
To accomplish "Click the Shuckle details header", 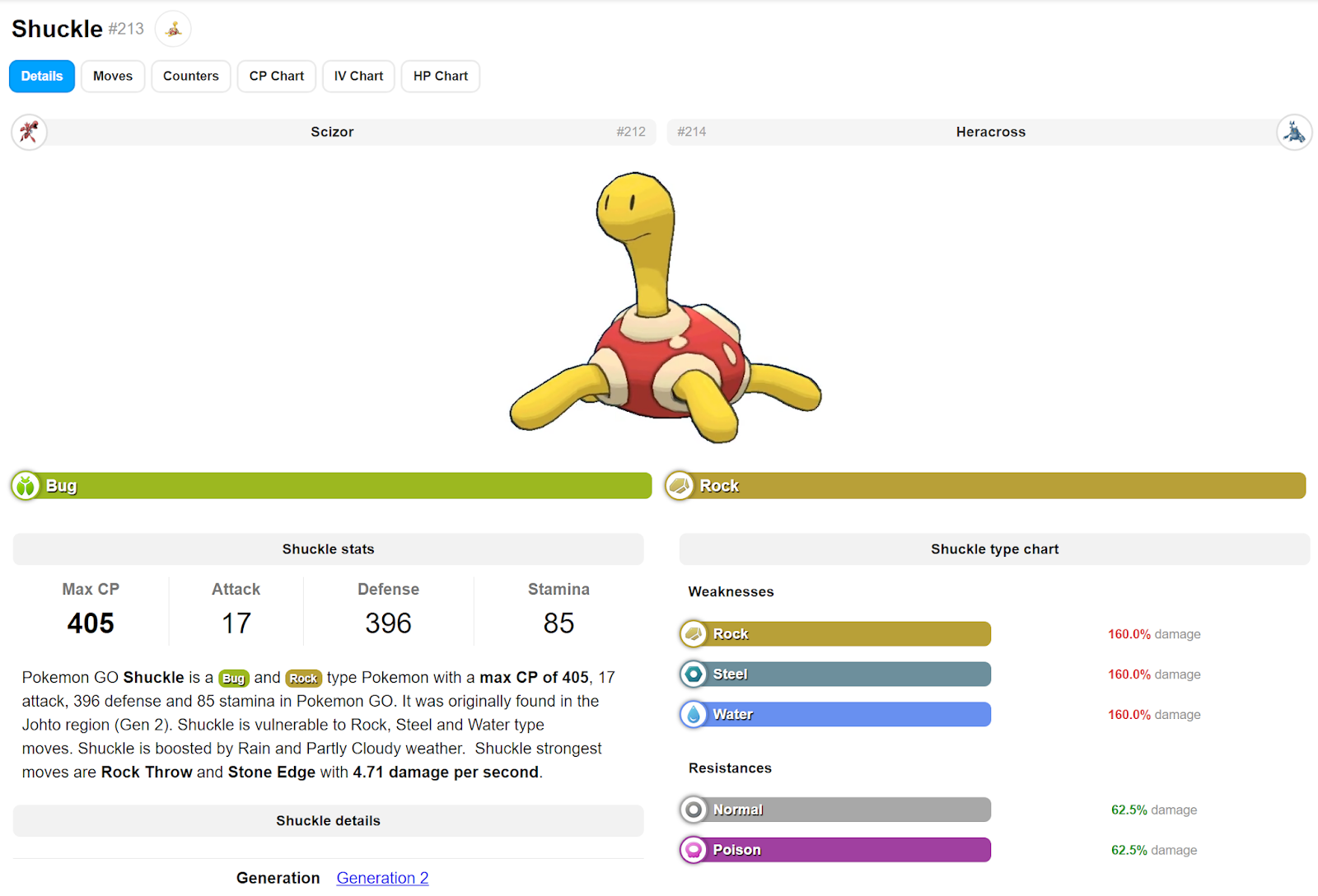I will (x=328, y=821).
